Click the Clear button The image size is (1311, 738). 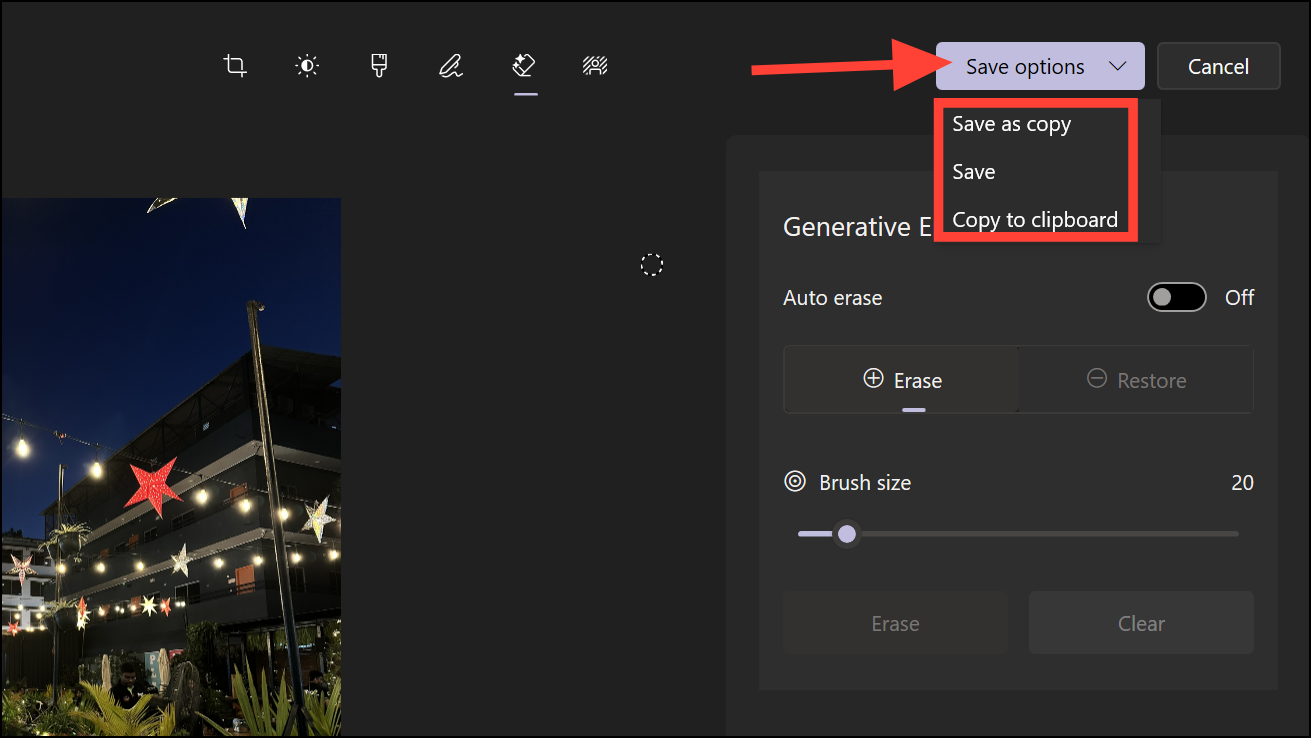pyautogui.click(x=1141, y=623)
